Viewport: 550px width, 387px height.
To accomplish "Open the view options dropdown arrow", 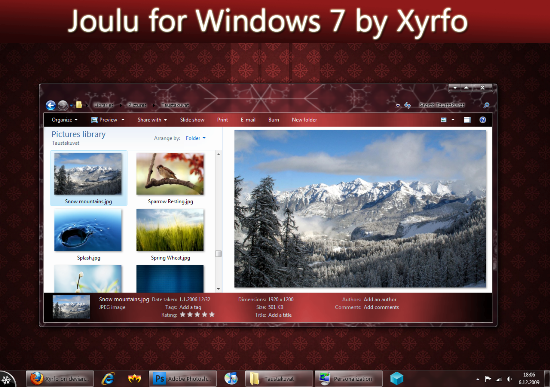I will pyautogui.click(x=453, y=120).
